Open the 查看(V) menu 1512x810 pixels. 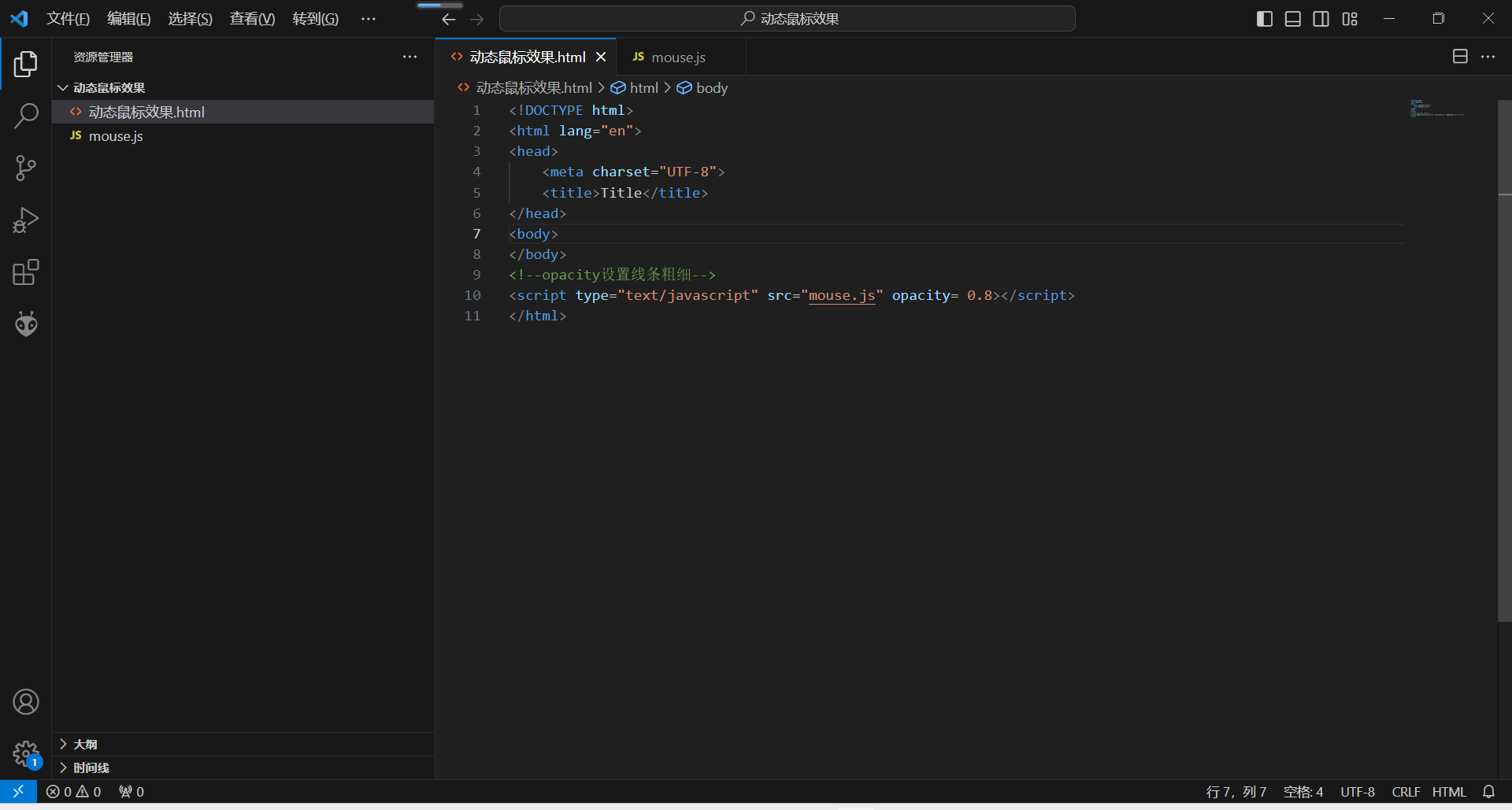click(x=252, y=19)
